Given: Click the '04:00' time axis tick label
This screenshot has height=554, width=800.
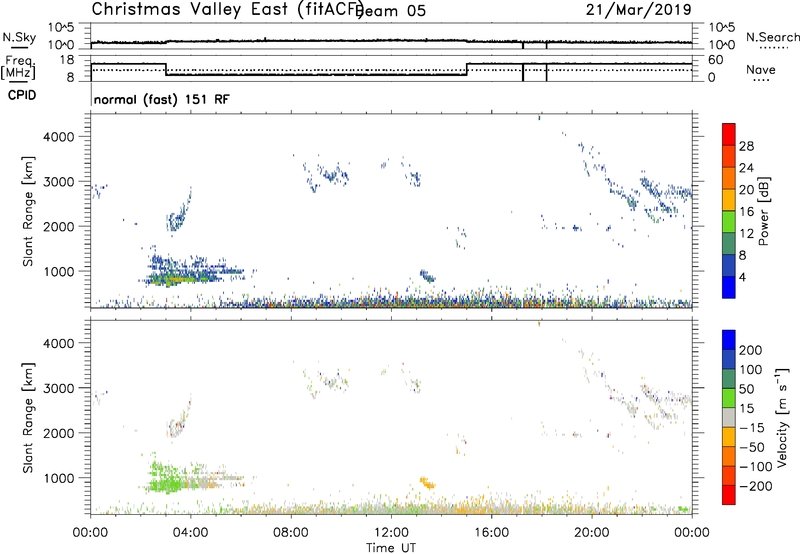Looking at the screenshot, I should (x=190, y=533).
